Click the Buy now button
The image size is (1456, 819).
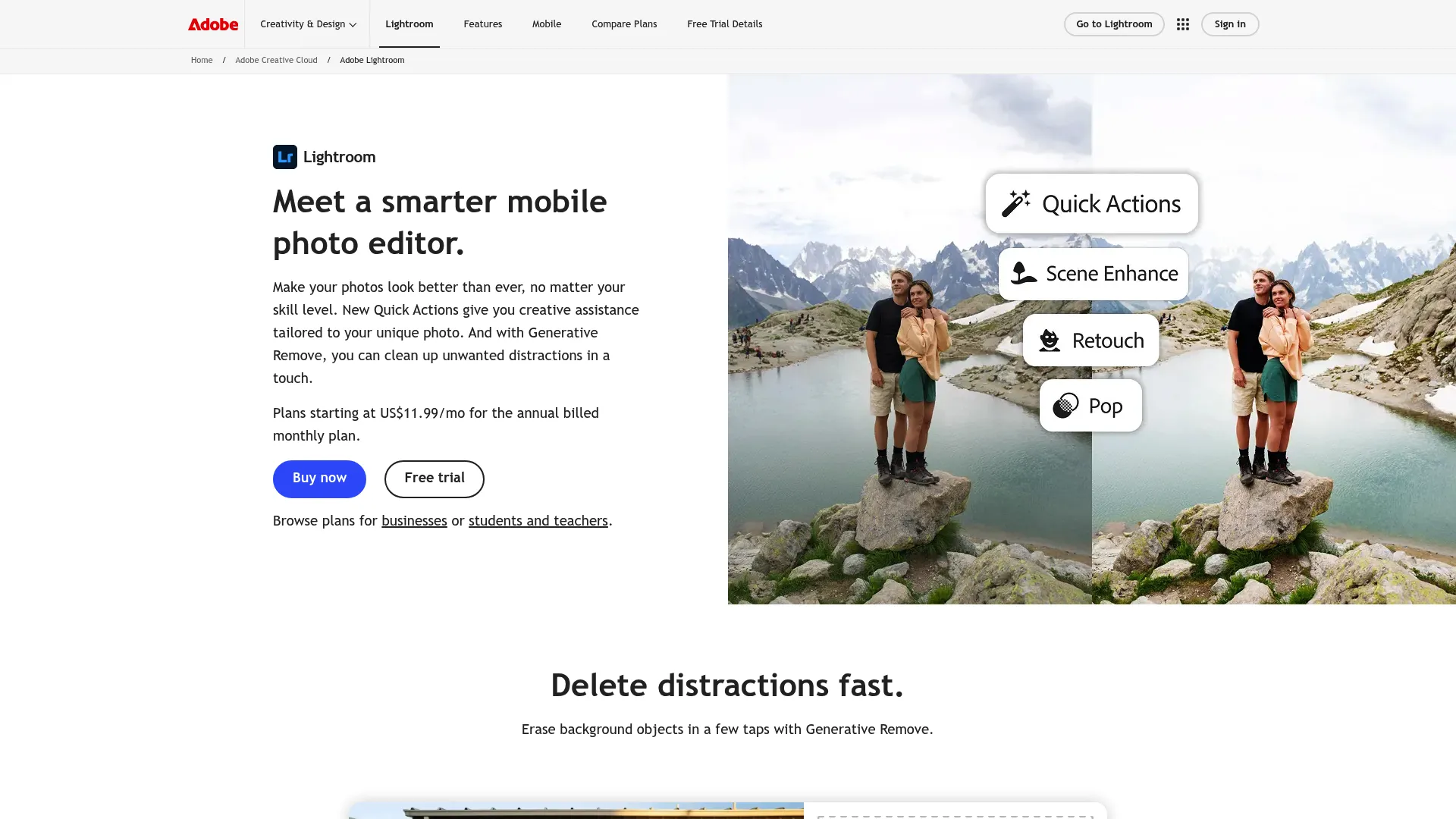(x=319, y=479)
